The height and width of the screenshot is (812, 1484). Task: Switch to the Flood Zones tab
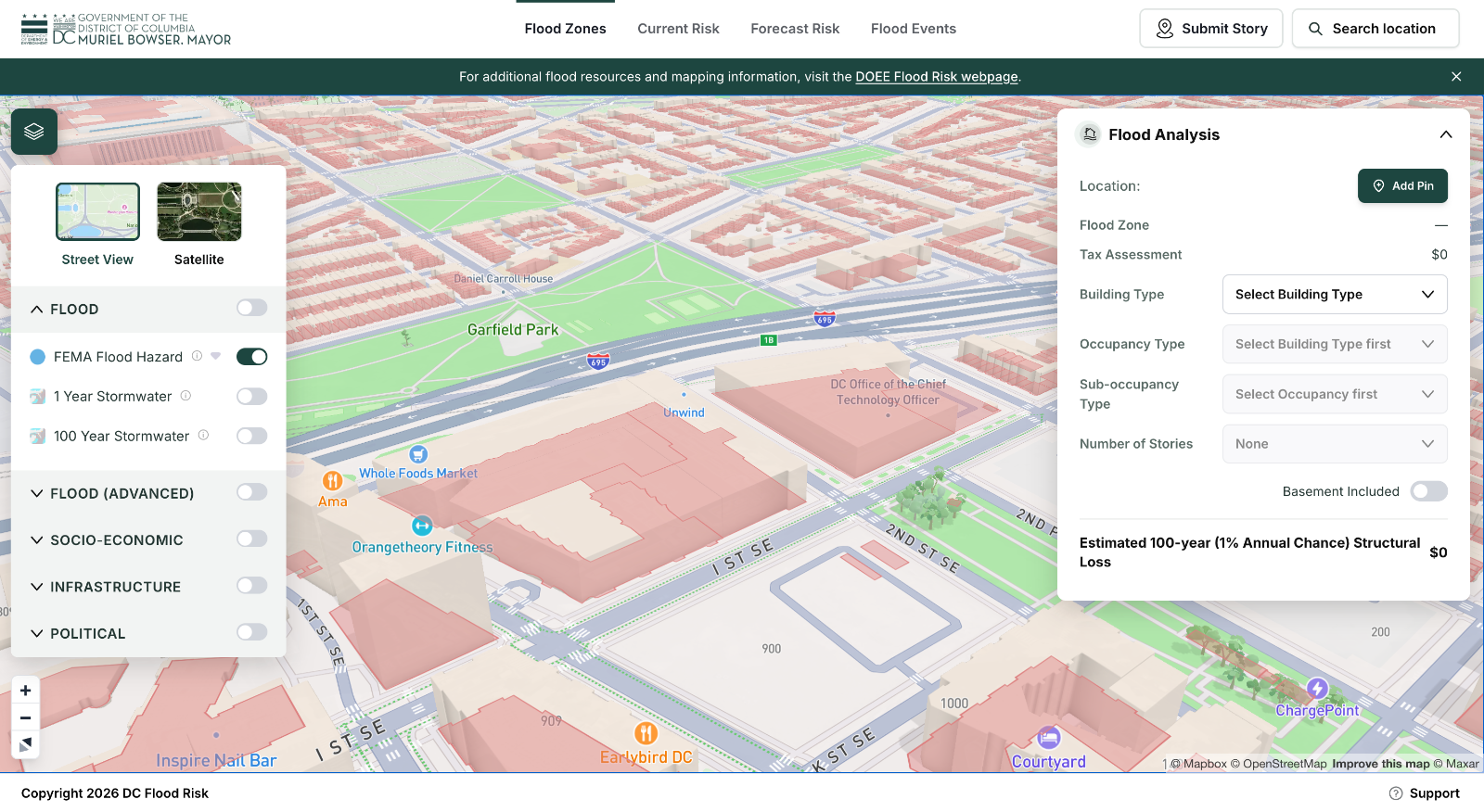pyautogui.click(x=565, y=29)
